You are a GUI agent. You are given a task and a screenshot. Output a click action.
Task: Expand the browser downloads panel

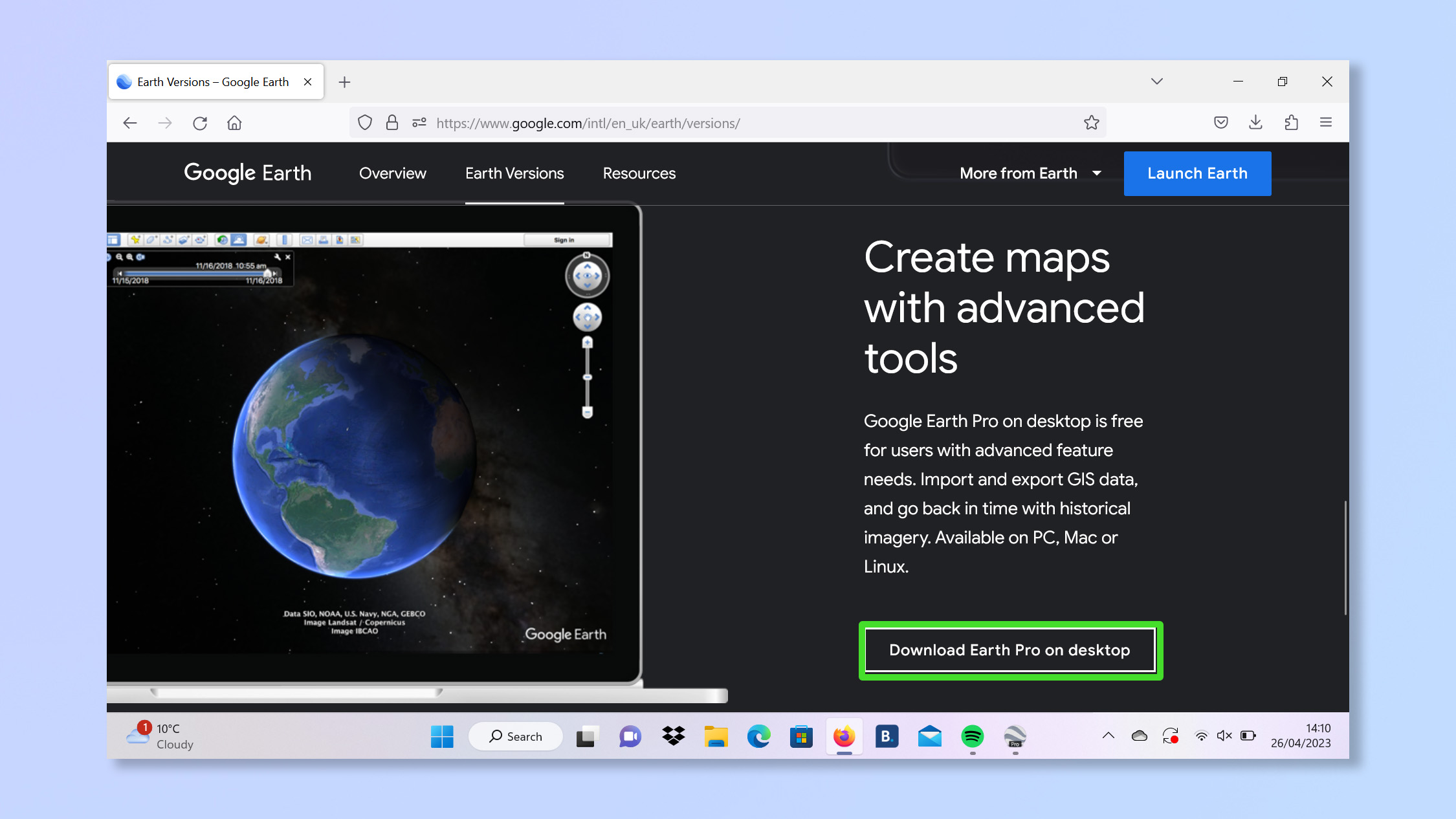[1256, 122]
